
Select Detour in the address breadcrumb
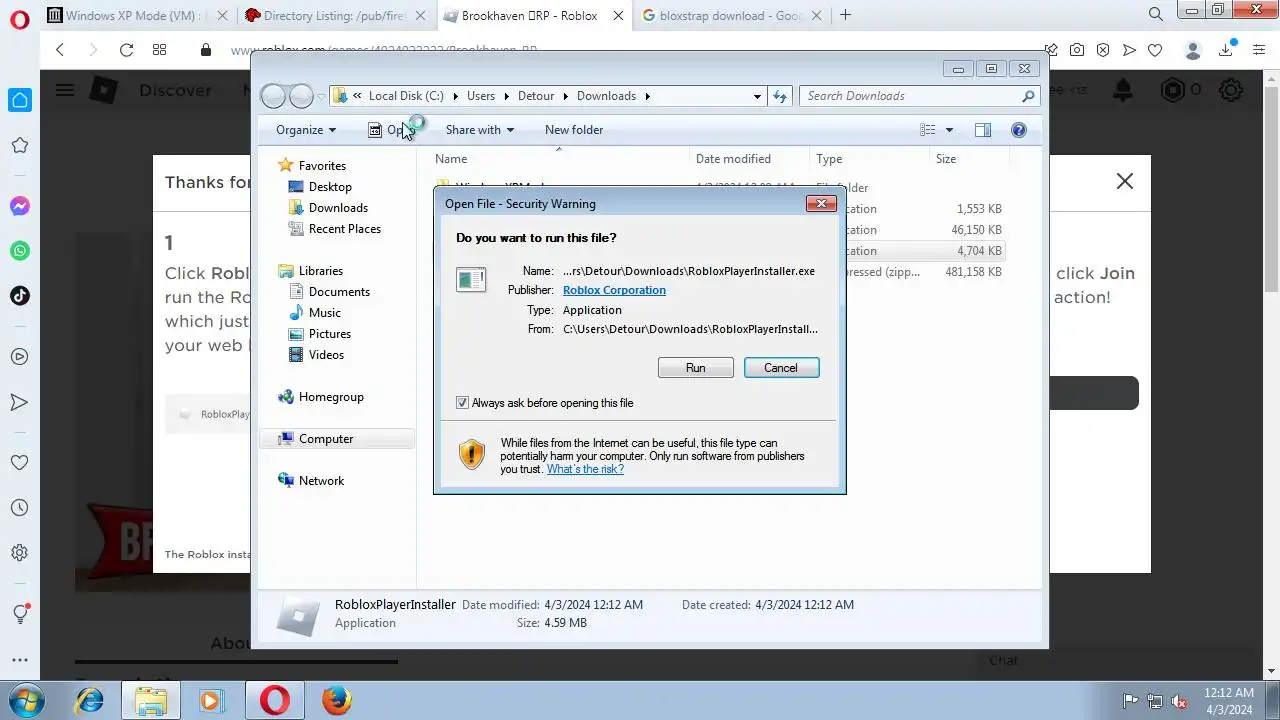(x=536, y=96)
